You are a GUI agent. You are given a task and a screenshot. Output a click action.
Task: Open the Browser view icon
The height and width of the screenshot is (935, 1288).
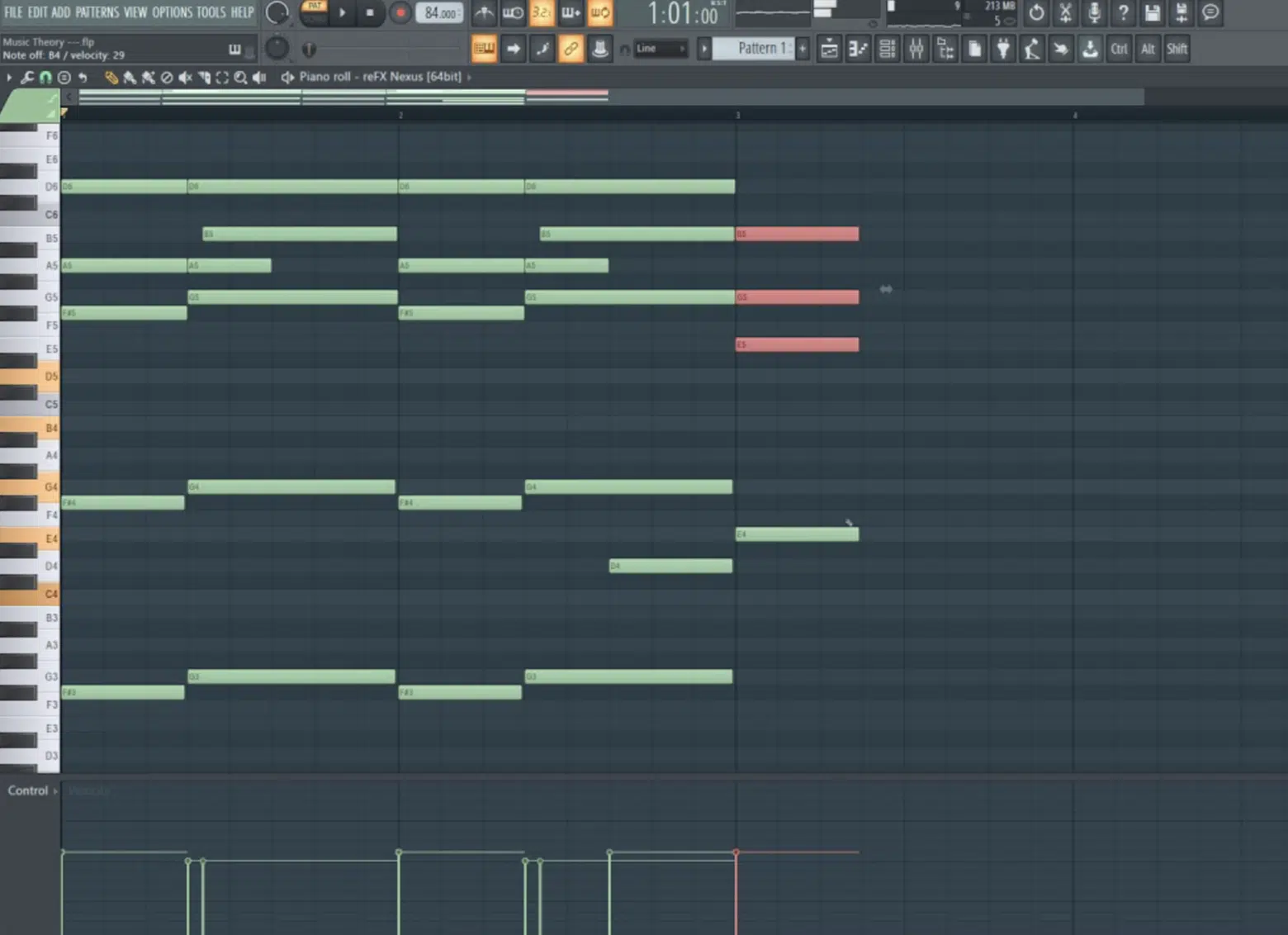point(945,49)
